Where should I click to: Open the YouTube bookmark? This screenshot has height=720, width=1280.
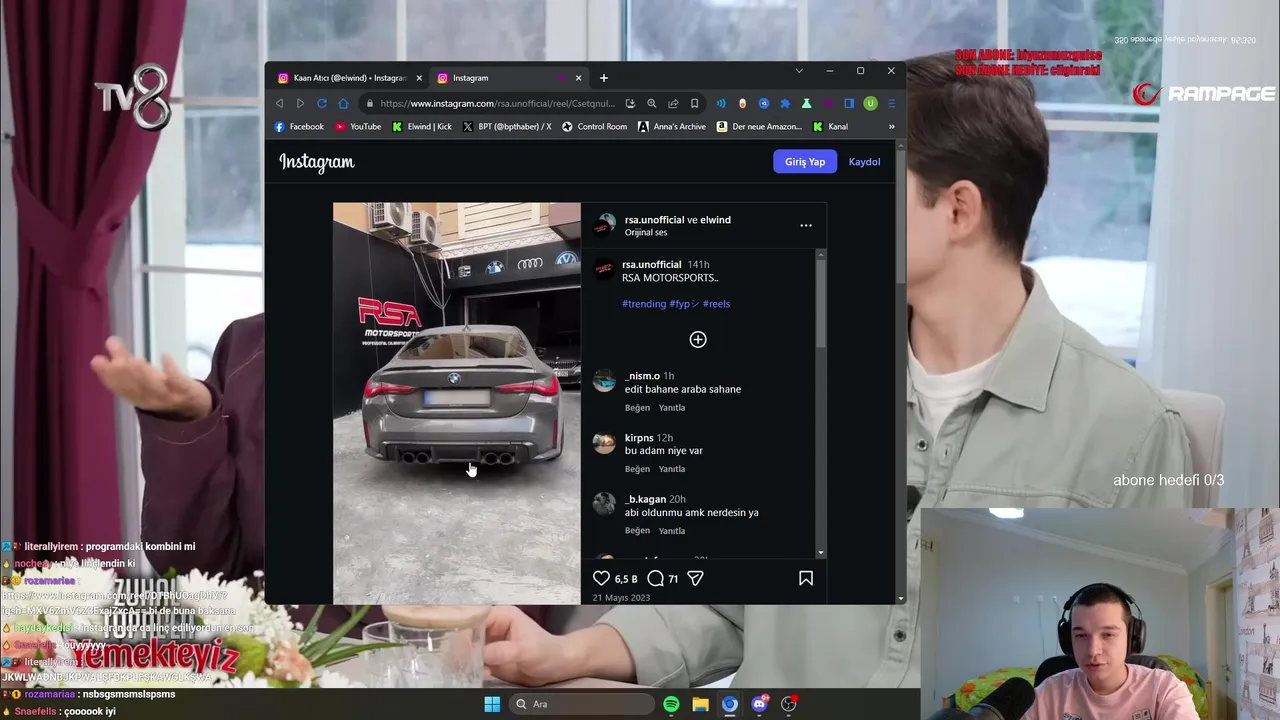[358, 127]
